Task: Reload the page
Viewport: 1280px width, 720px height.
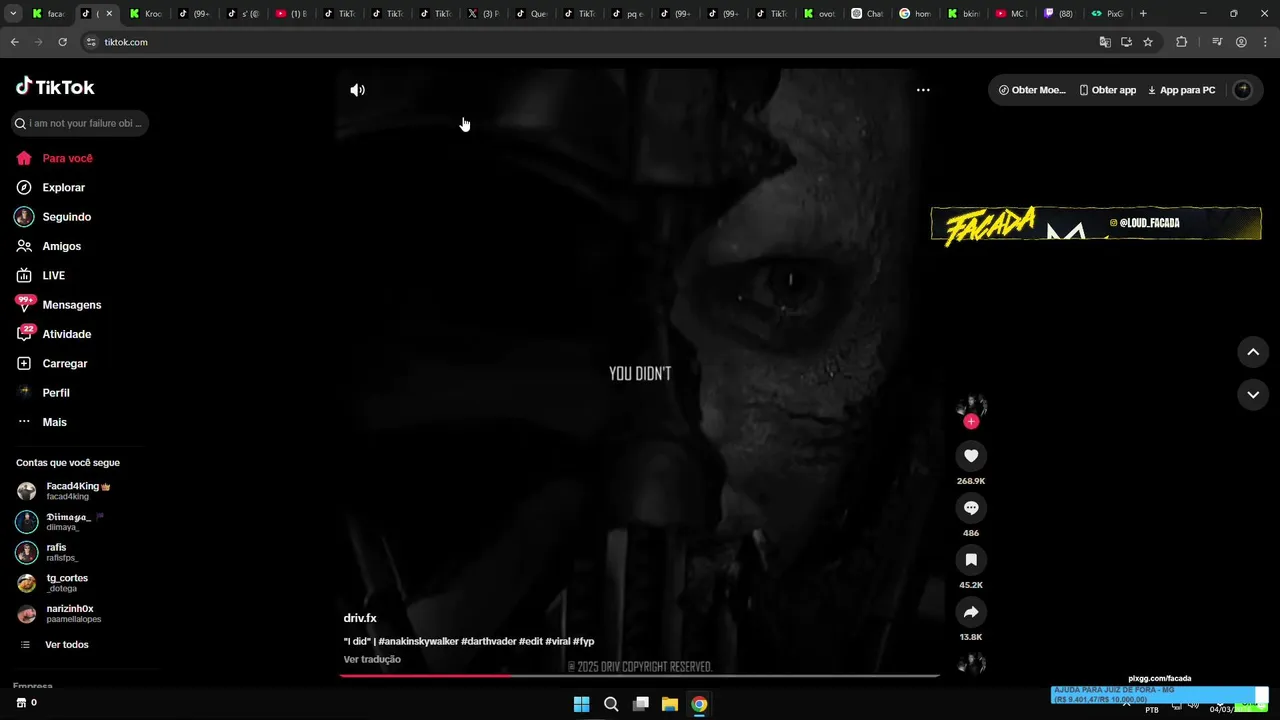Action: [x=62, y=42]
